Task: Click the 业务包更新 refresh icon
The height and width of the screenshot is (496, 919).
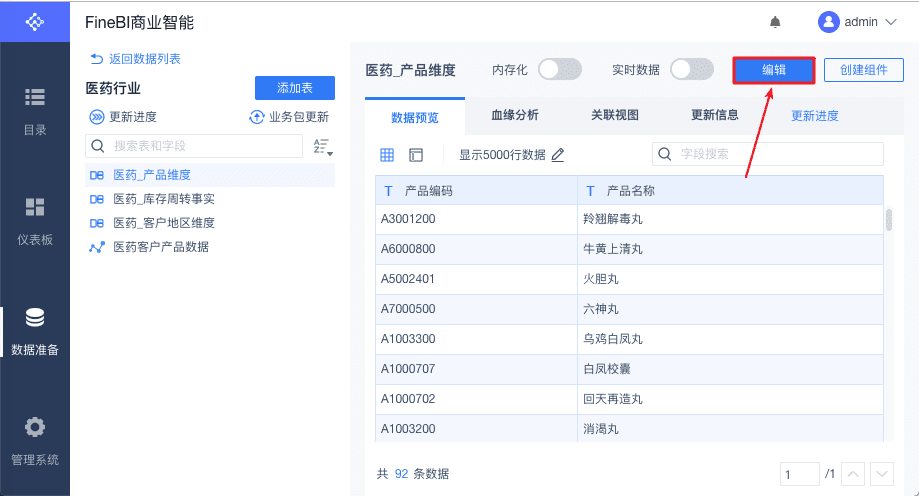Action: coord(257,117)
